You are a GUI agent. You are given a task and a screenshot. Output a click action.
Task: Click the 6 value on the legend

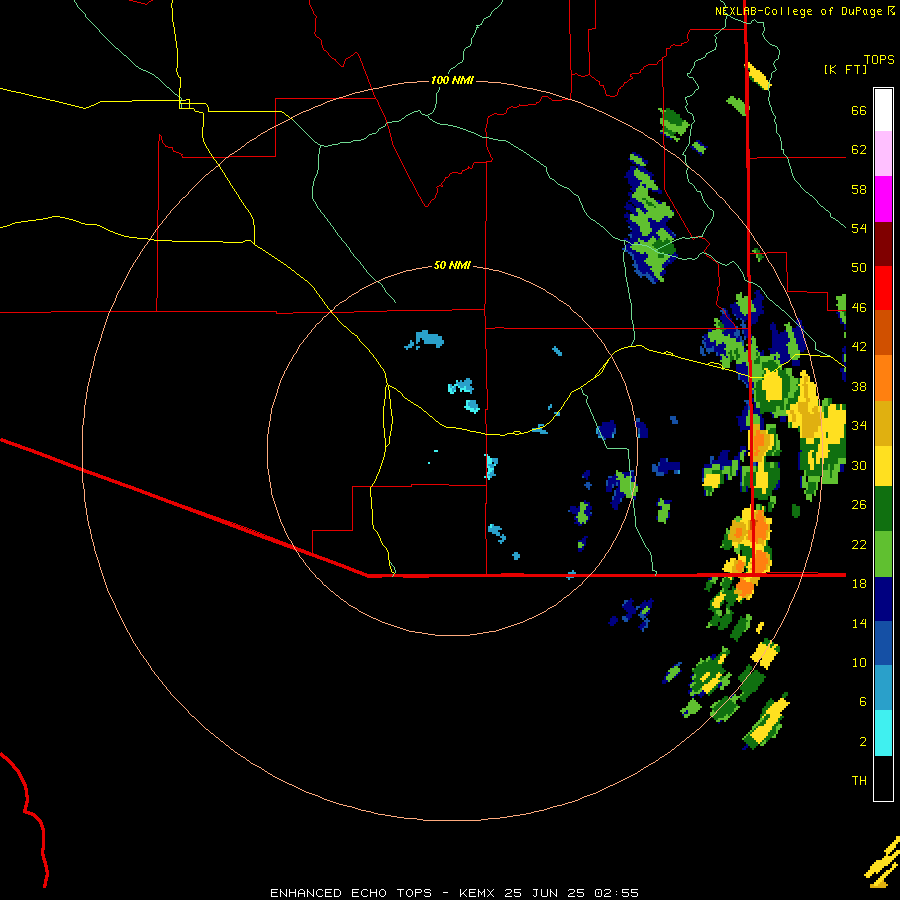[863, 702]
